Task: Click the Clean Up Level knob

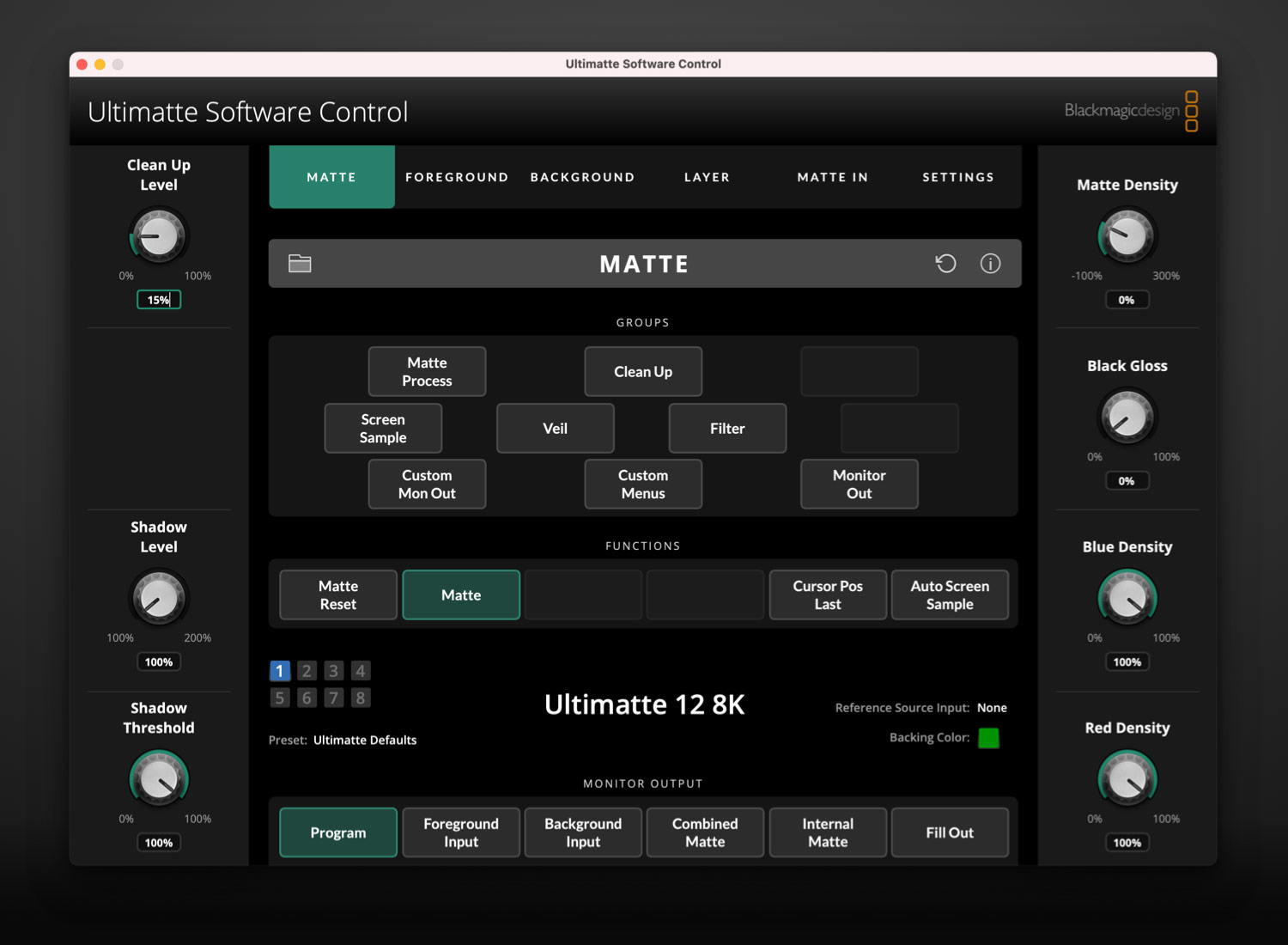Action: [x=159, y=236]
